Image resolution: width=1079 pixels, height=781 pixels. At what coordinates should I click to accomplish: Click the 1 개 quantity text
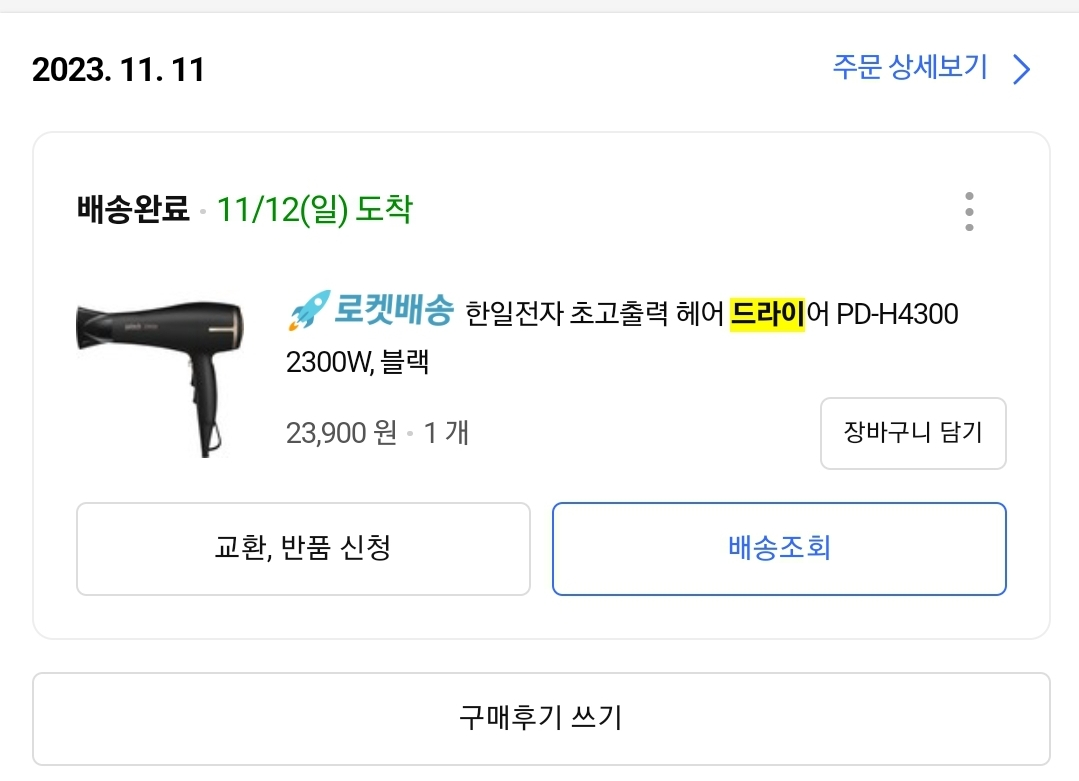(446, 433)
